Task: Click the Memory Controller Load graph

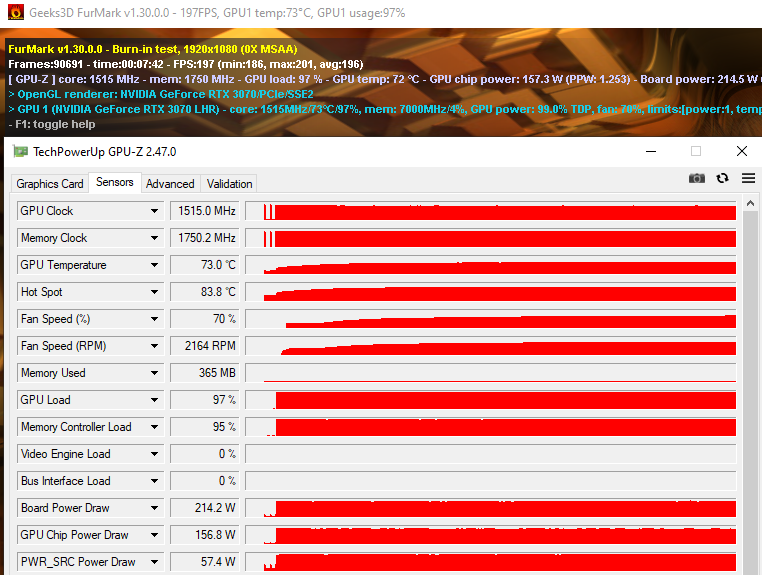Action: point(491,427)
